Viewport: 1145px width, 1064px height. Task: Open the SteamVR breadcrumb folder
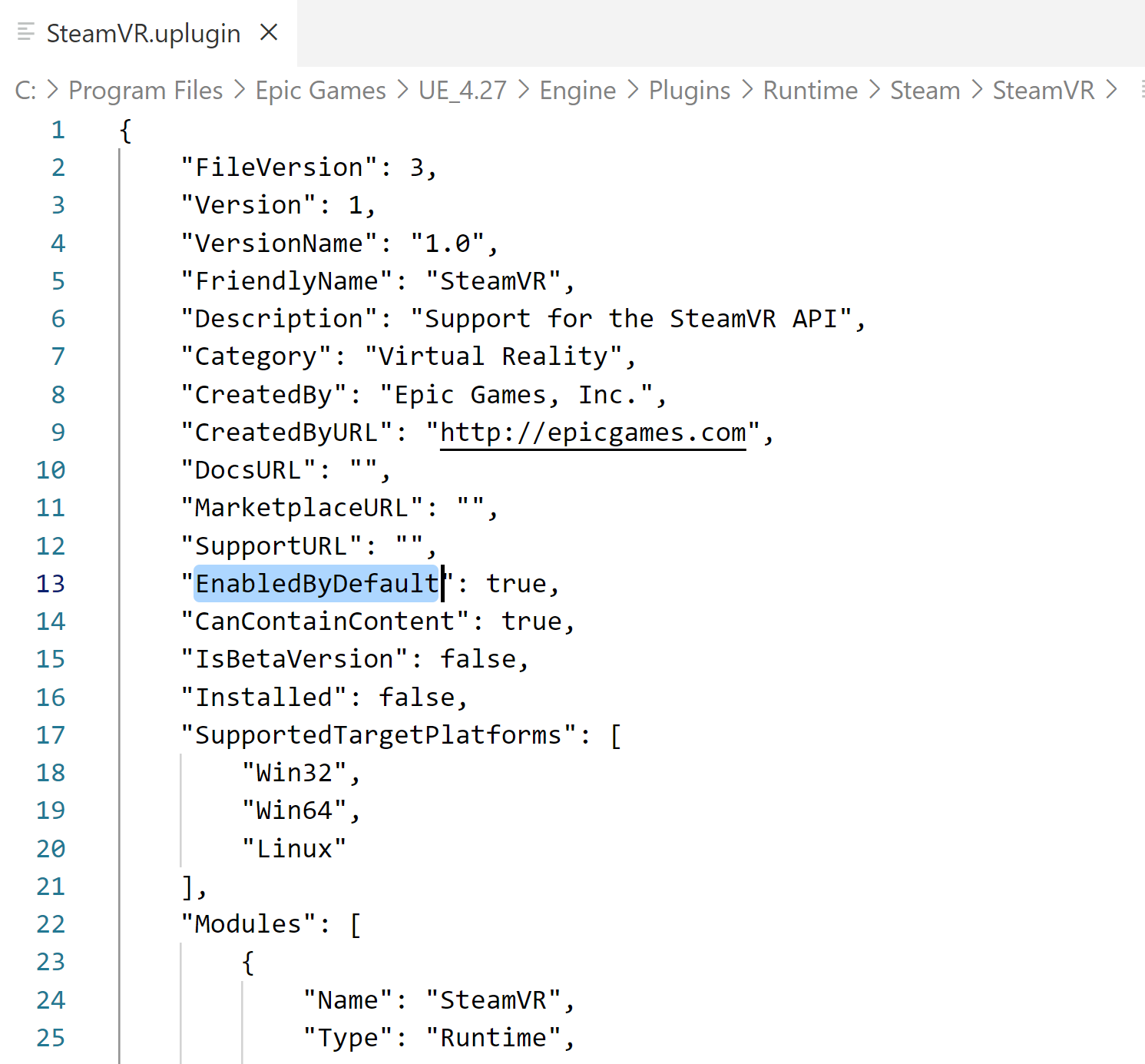coord(1044,91)
